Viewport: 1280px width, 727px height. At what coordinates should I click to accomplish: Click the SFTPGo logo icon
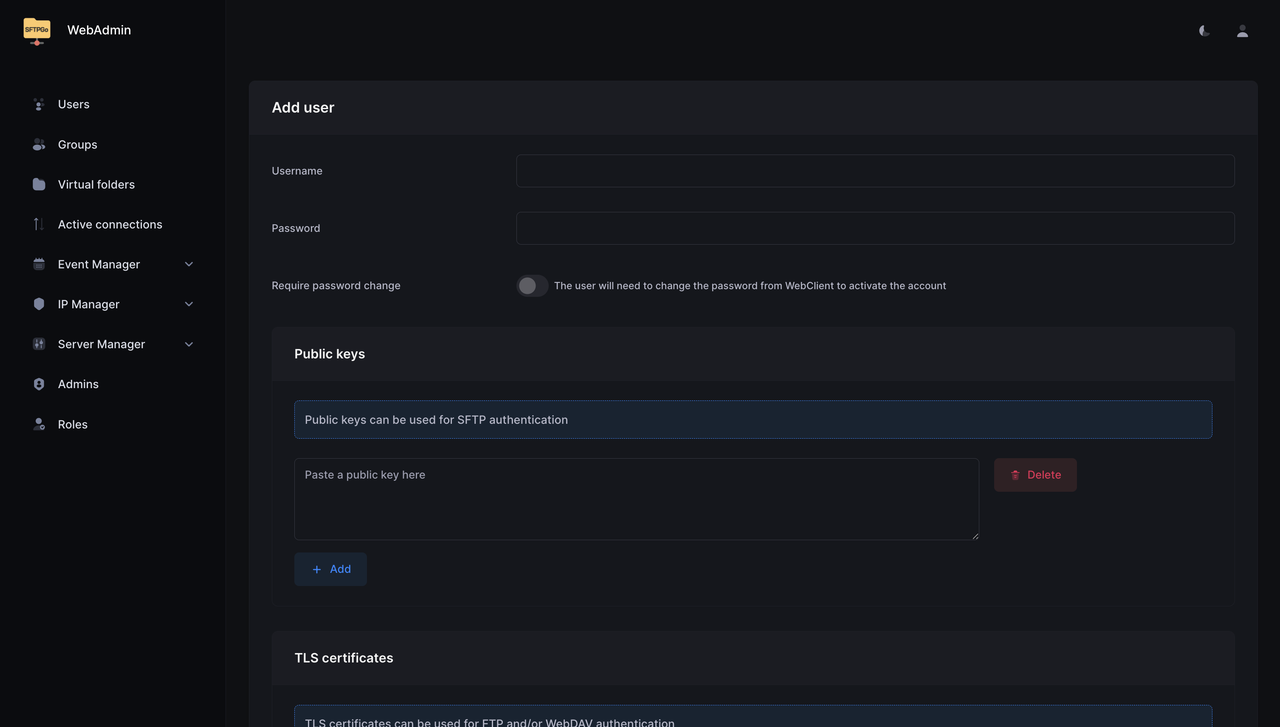point(36,30)
